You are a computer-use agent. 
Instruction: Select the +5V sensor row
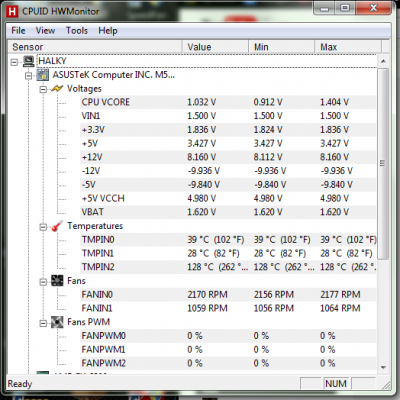[x=228, y=143]
